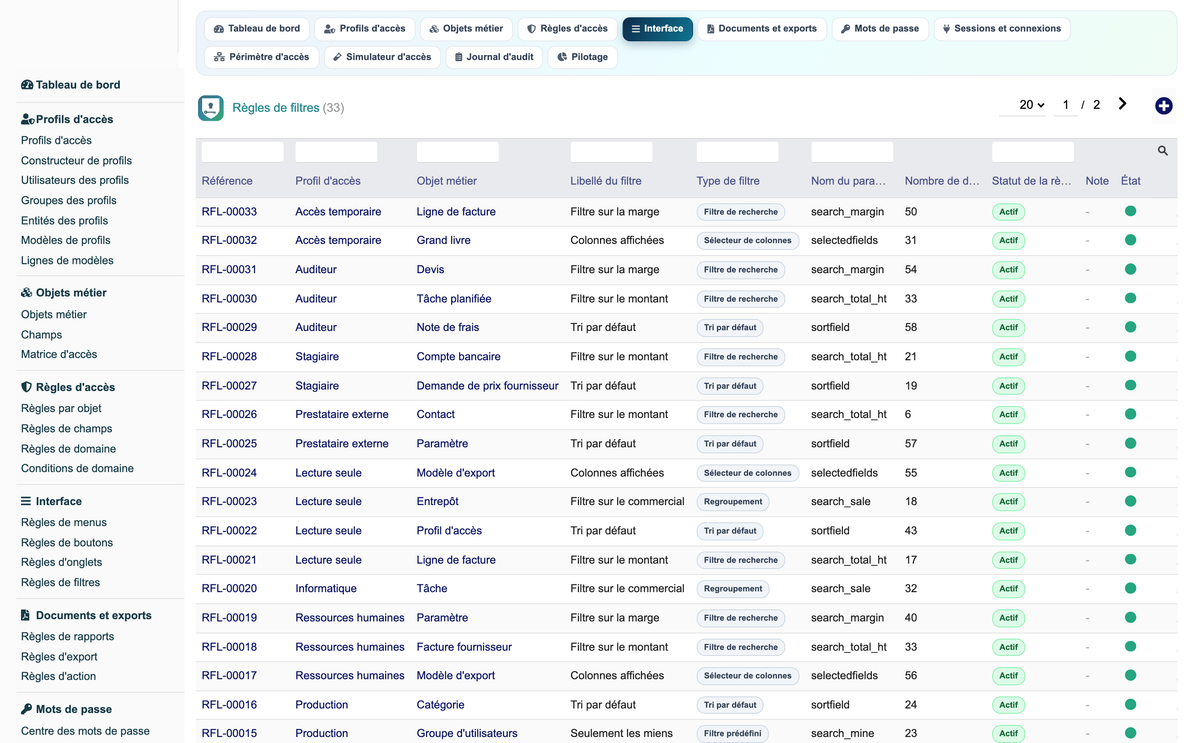Go to next page using the chevron arrow
The image size is (1200, 743).
pos(1123,104)
